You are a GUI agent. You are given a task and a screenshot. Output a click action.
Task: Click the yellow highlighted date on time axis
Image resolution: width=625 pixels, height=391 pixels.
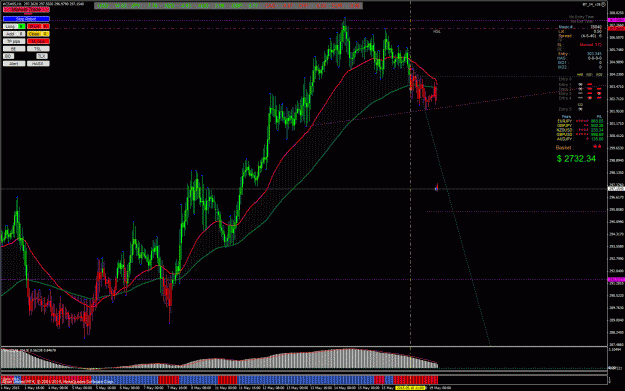410,388
